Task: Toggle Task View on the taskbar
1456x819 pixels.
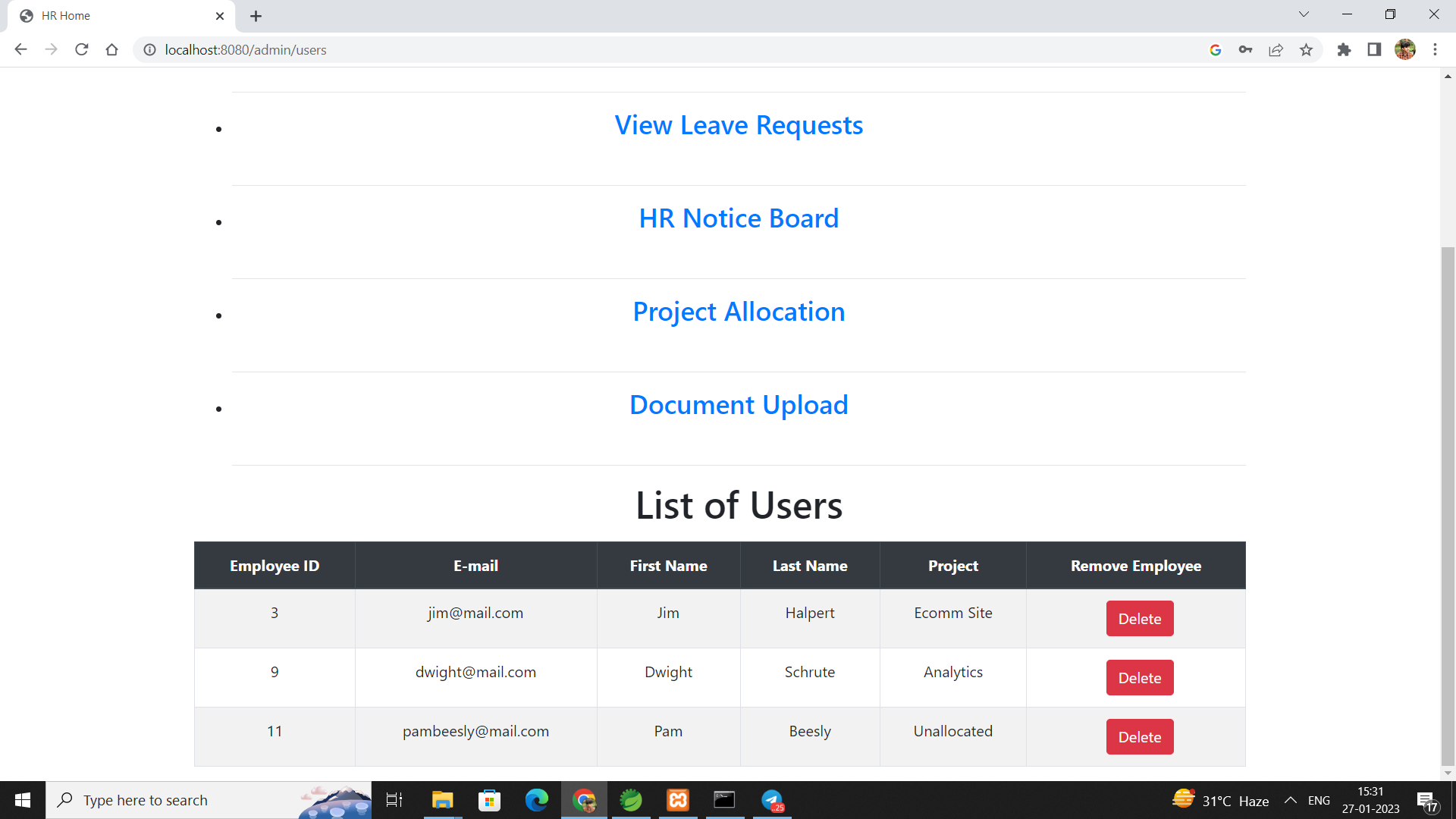Action: pos(394,800)
